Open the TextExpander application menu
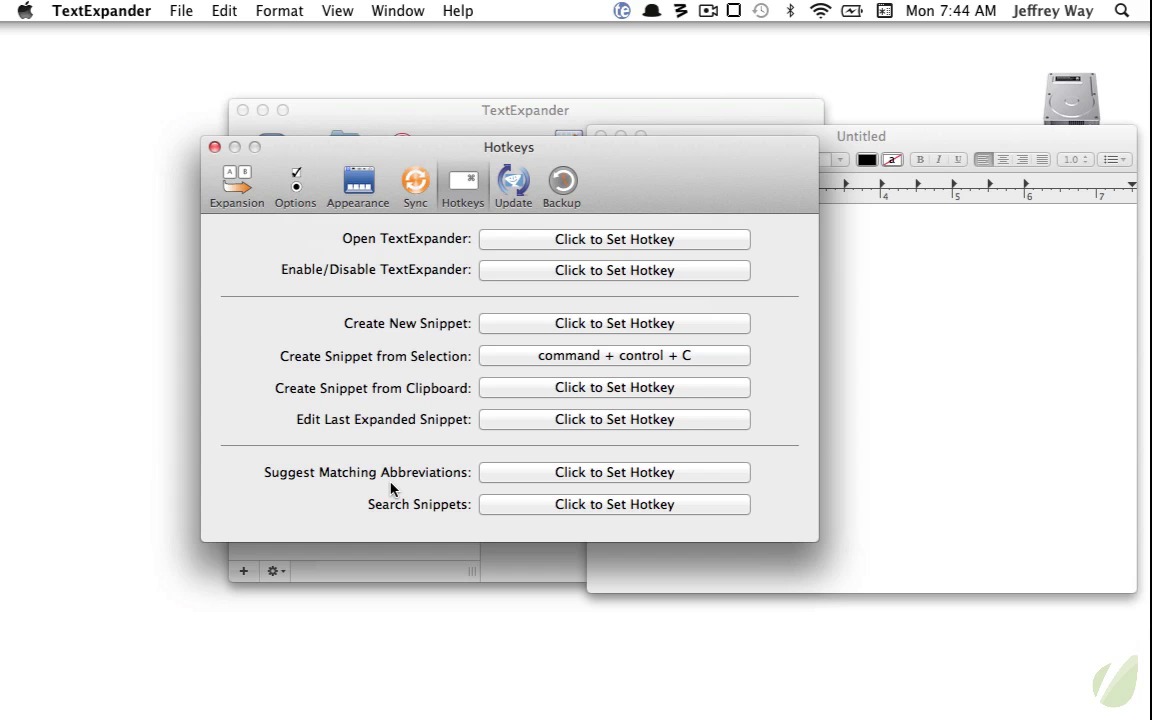The image size is (1152, 720). click(x=101, y=11)
